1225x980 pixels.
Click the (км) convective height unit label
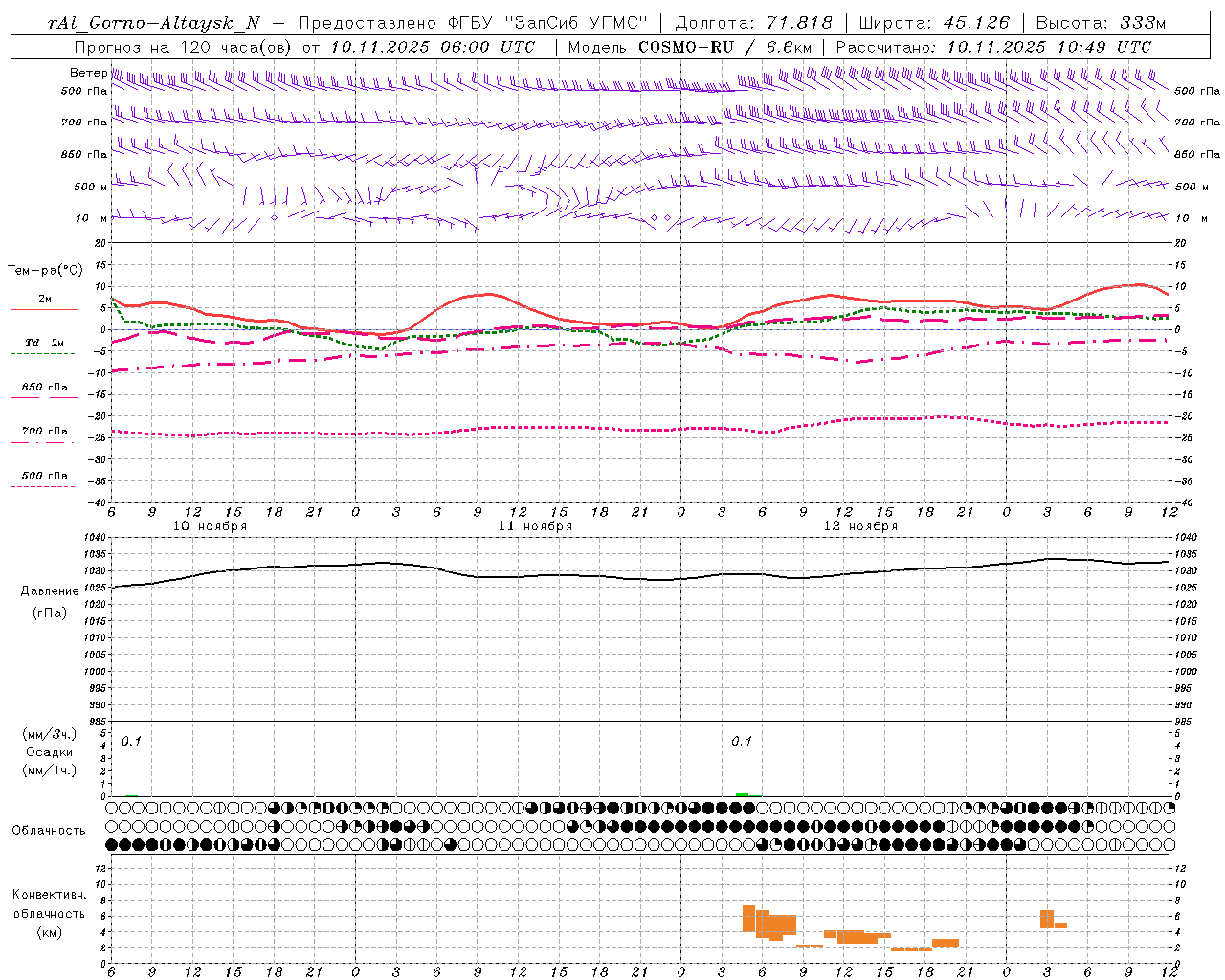tap(49, 932)
